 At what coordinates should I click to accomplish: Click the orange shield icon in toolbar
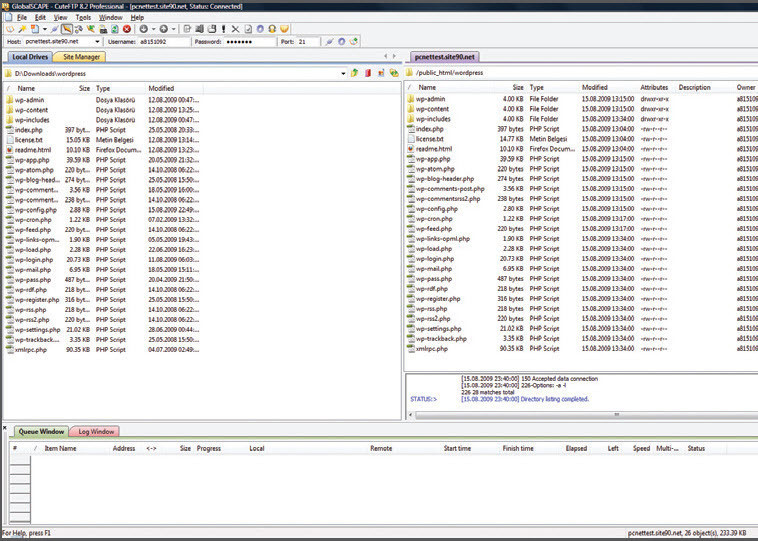[284, 29]
